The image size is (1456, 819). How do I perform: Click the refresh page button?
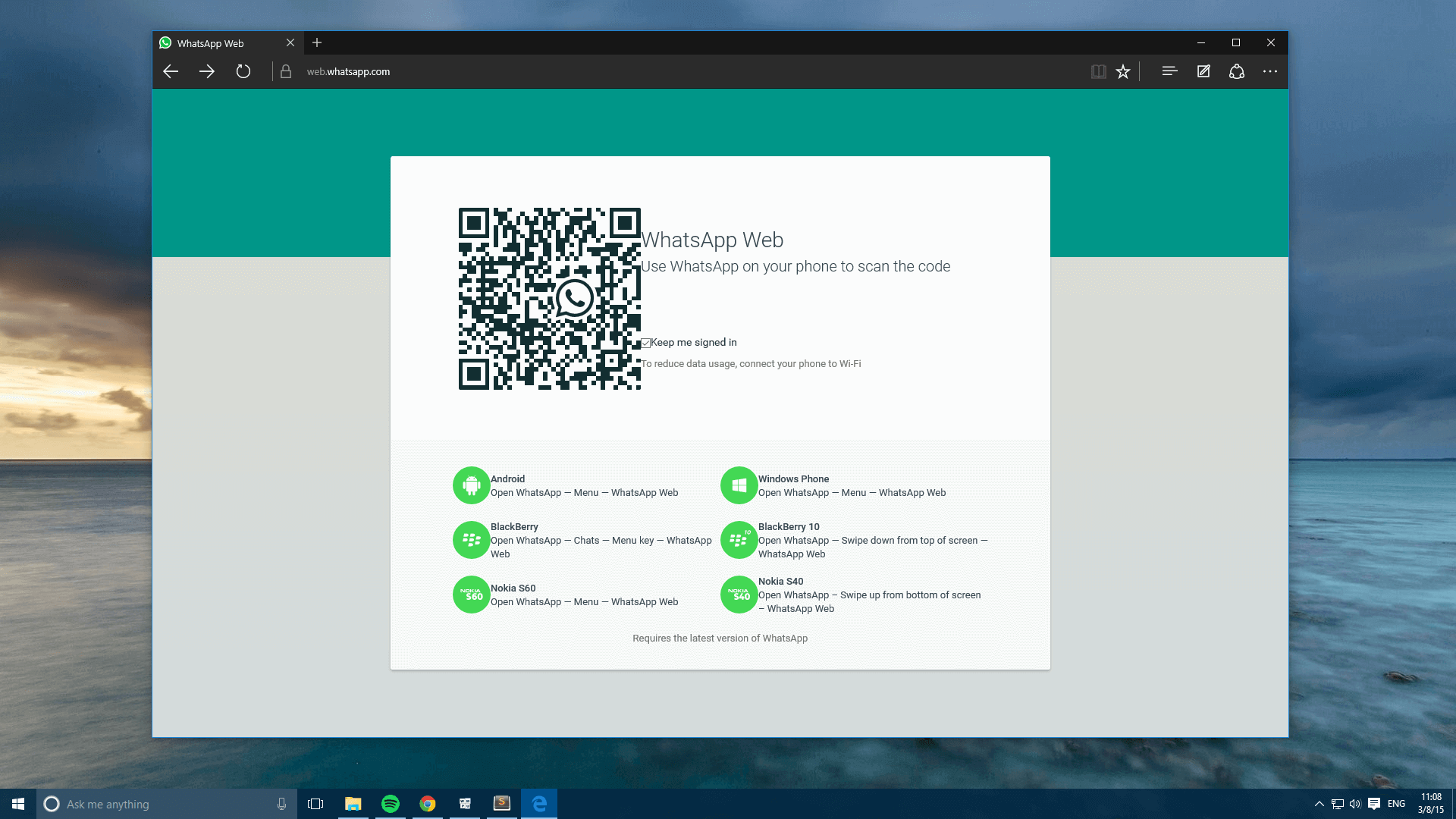[243, 71]
